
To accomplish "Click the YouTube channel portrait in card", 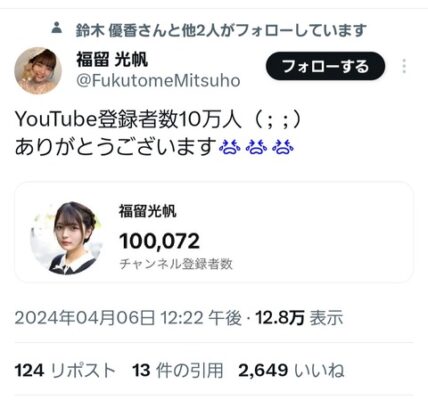I will point(68,238).
